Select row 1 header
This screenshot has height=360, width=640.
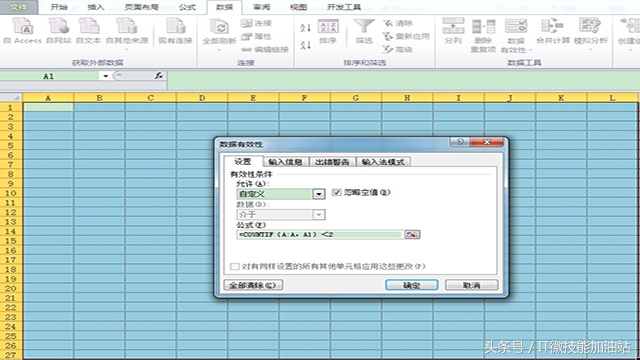pos(11,107)
